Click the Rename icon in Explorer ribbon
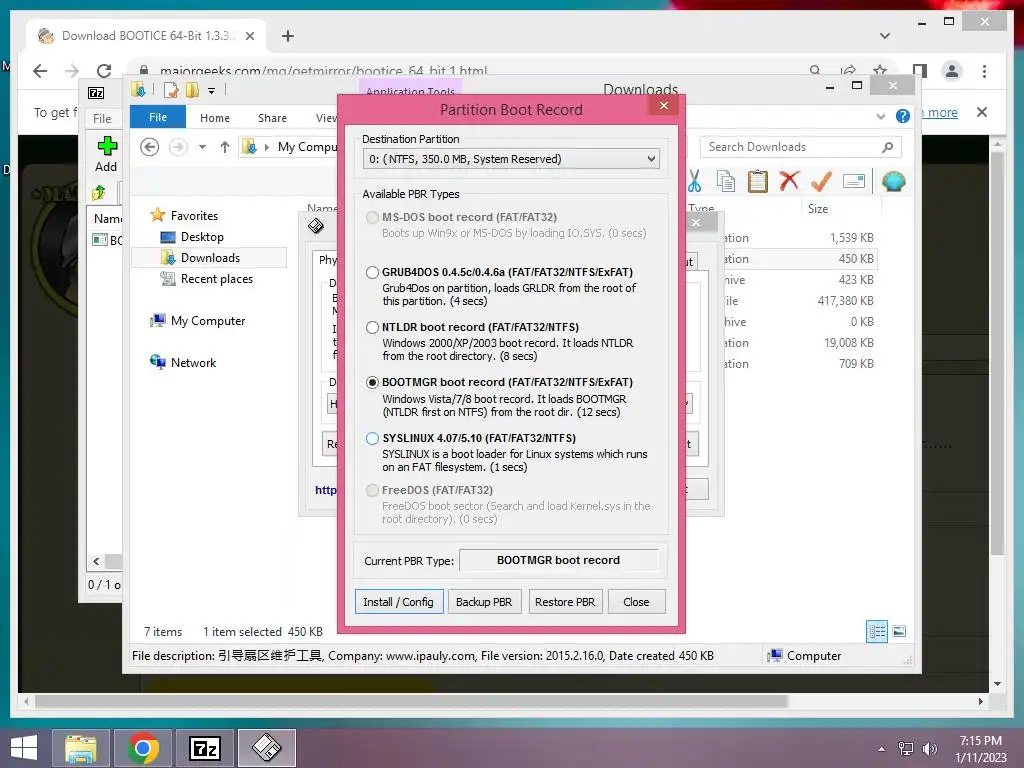Screen dimensions: 1024x768 pyautogui.click(x=854, y=181)
